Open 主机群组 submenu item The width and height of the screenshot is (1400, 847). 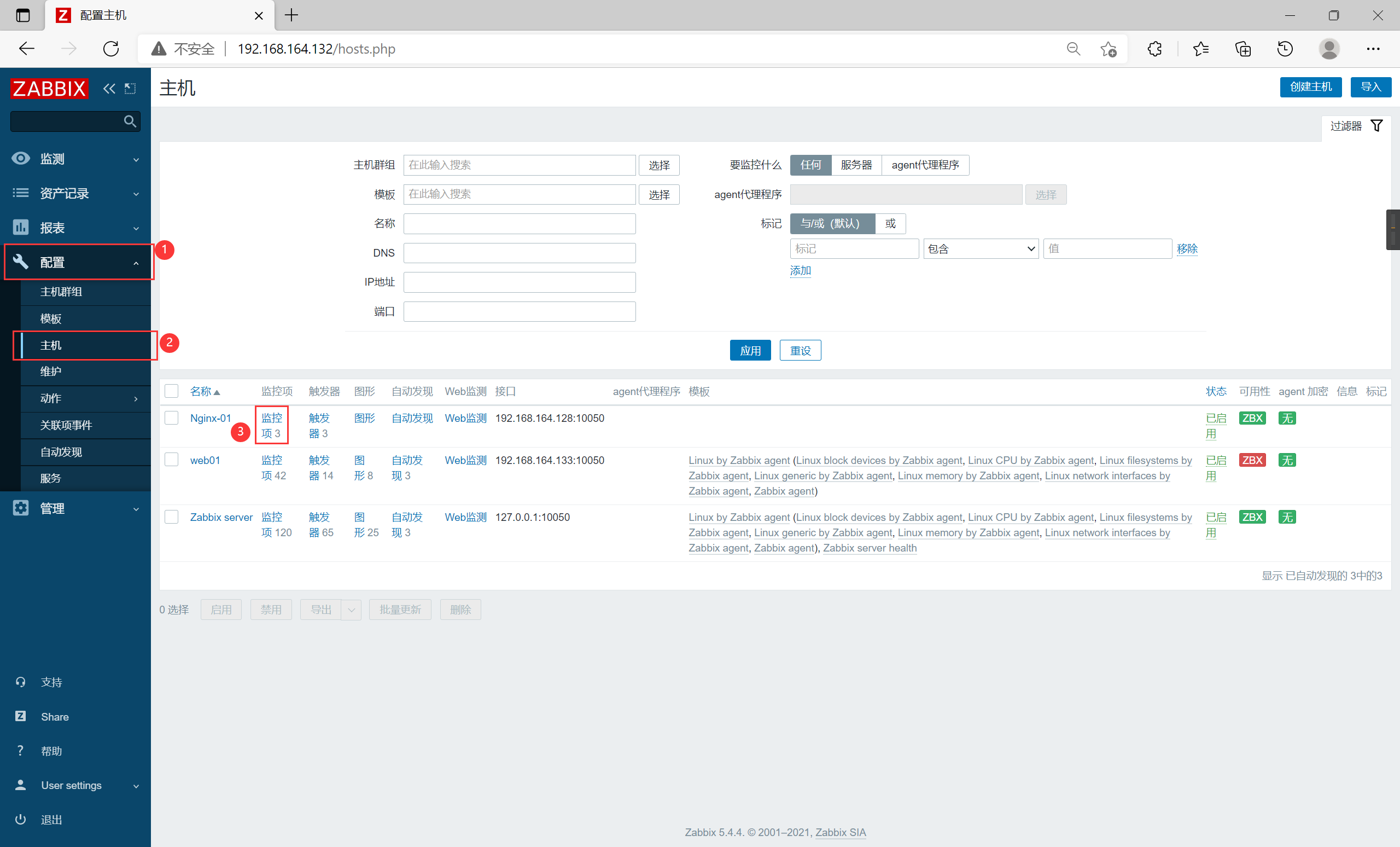[x=61, y=292]
